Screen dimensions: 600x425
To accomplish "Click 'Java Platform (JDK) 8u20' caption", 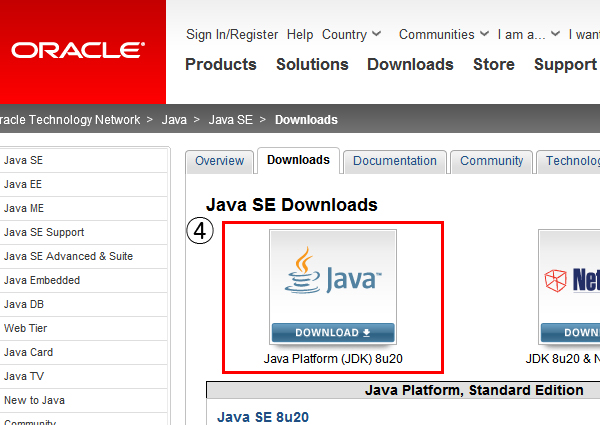I will pos(333,359).
